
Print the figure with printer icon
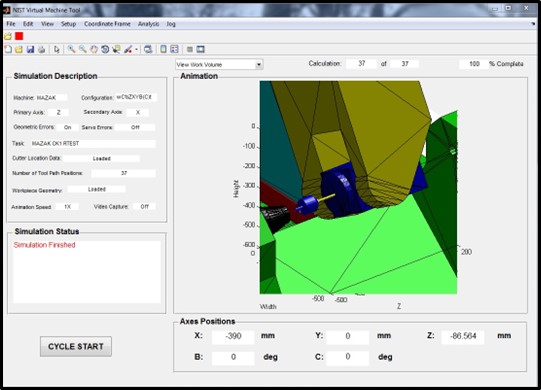tap(42, 49)
